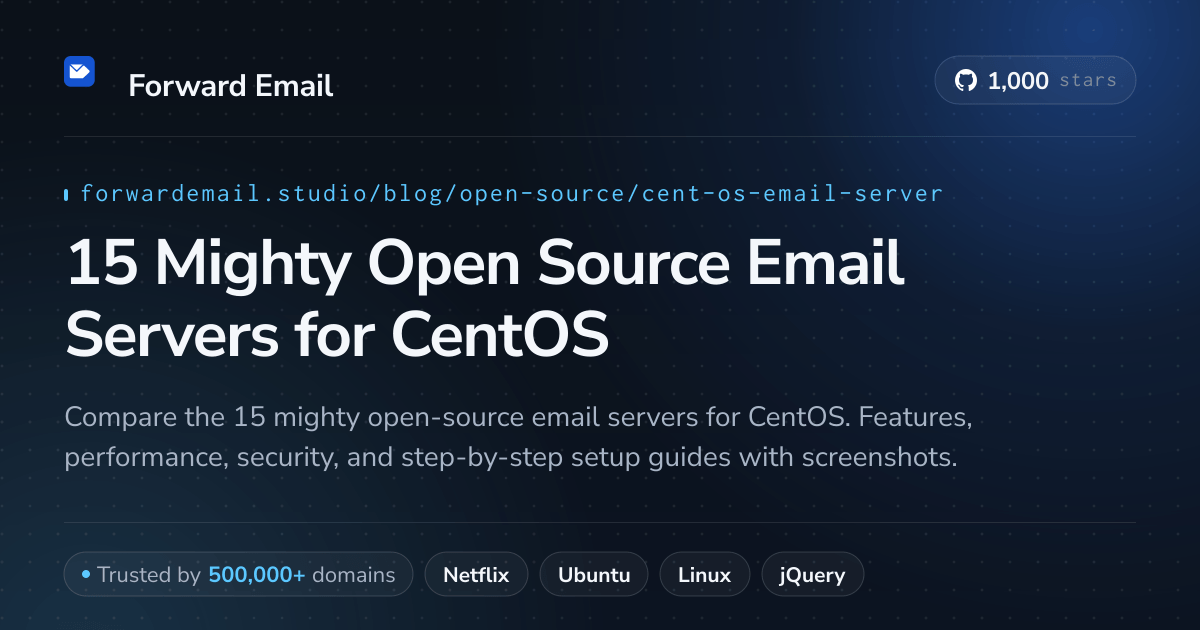Image resolution: width=1200 pixels, height=630 pixels.
Task: Click the blue dot in Trusted badge
Action: [x=86, y=575]
